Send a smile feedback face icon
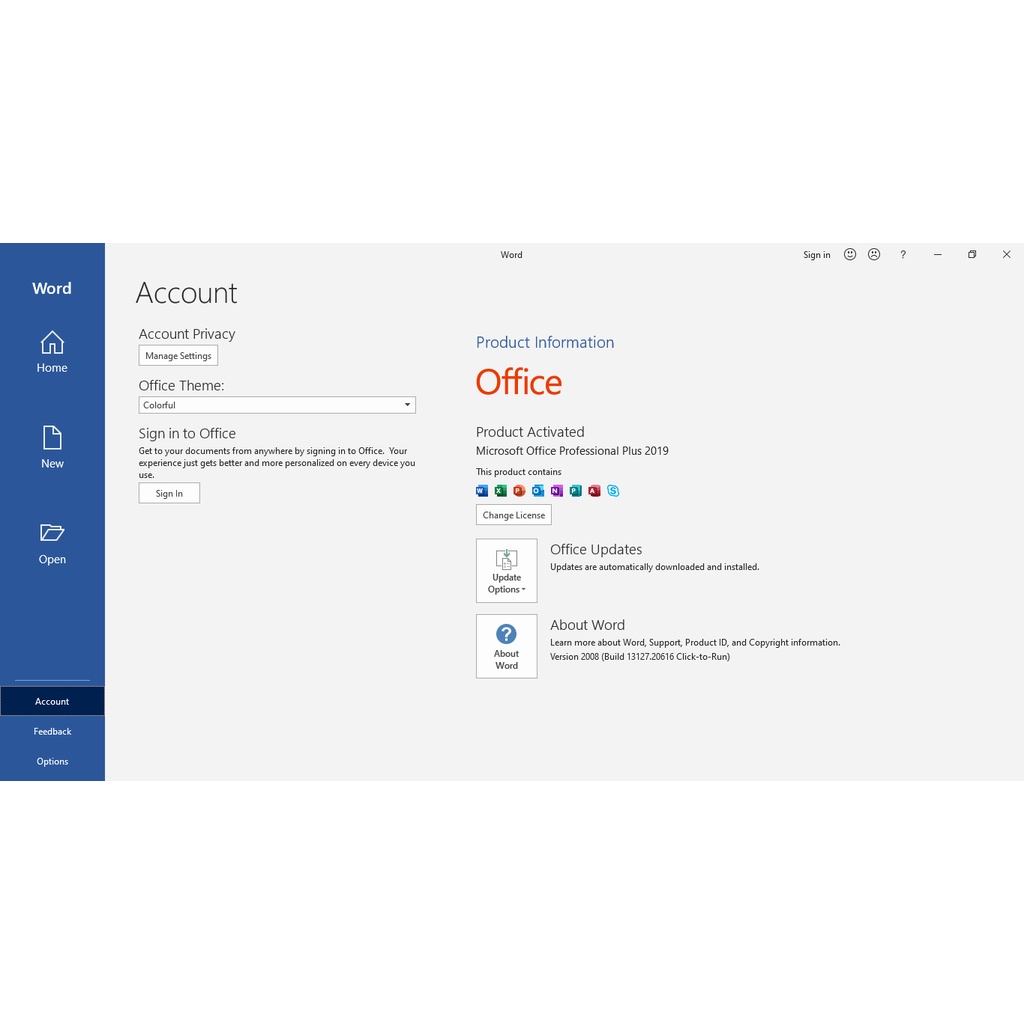This screenshot has width=1024, height=1024. tap(850, 254)
